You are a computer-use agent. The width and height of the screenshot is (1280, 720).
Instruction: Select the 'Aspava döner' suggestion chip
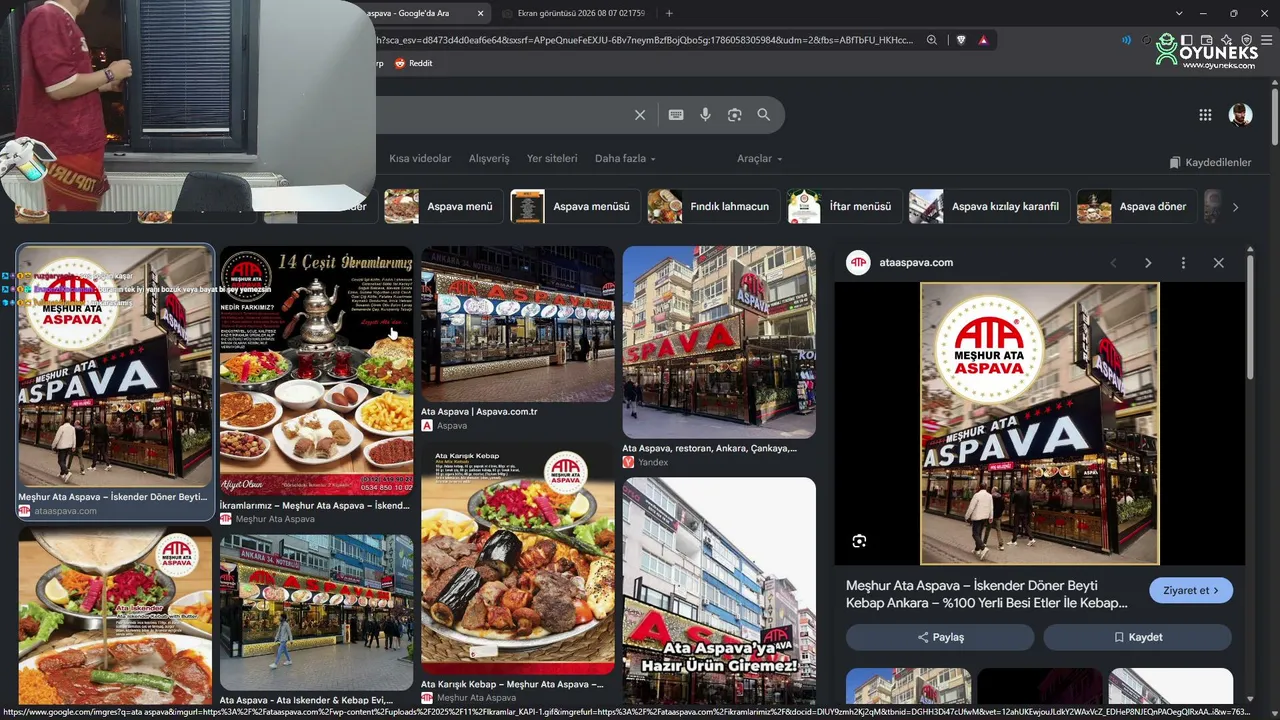[1136, 207]
